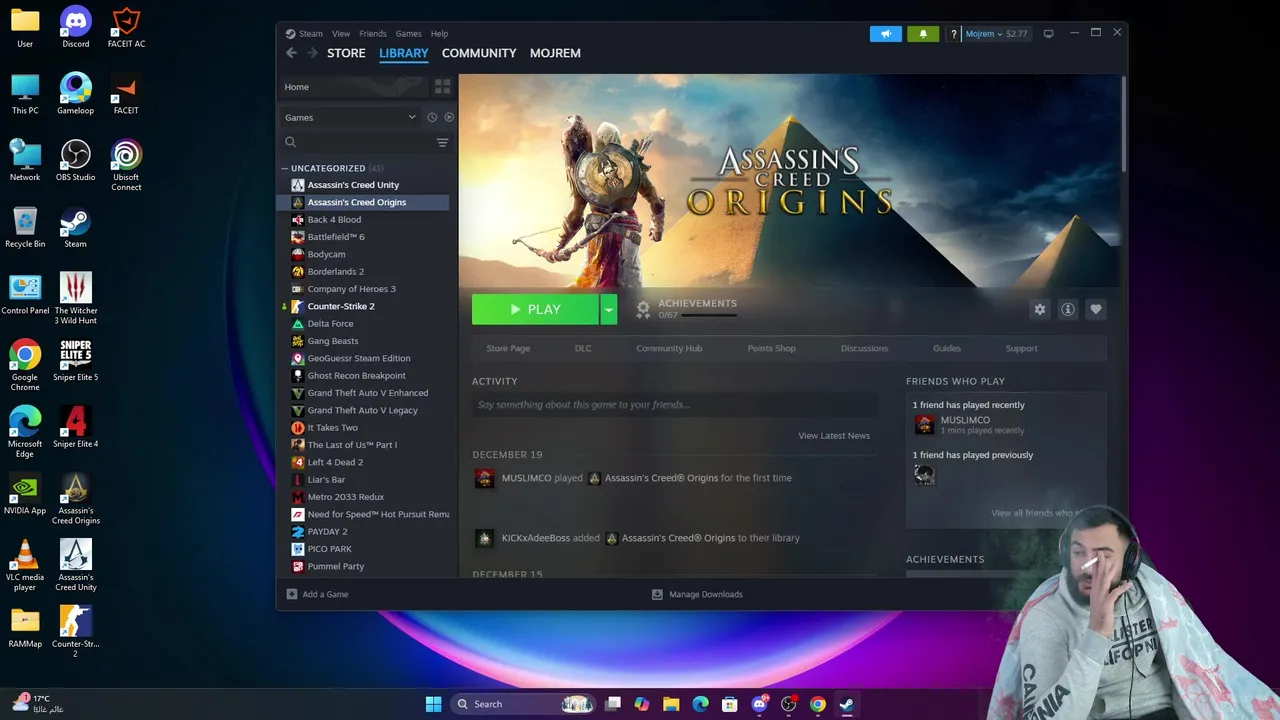Open File Explorer from taskbar
Image resolution: width=1280 pixels, height=720 pixels.
[x=671, y=704]
